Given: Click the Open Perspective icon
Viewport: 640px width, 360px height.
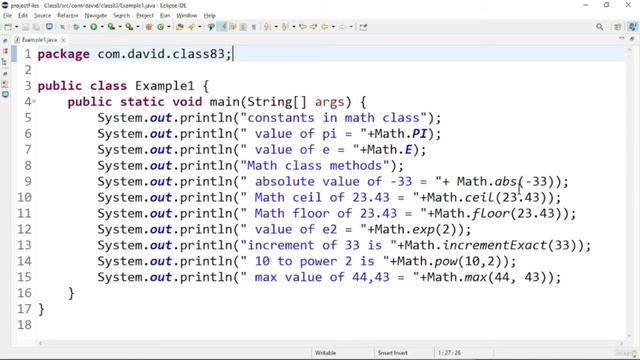Looking at the screenshot, I should pos(618,27).
